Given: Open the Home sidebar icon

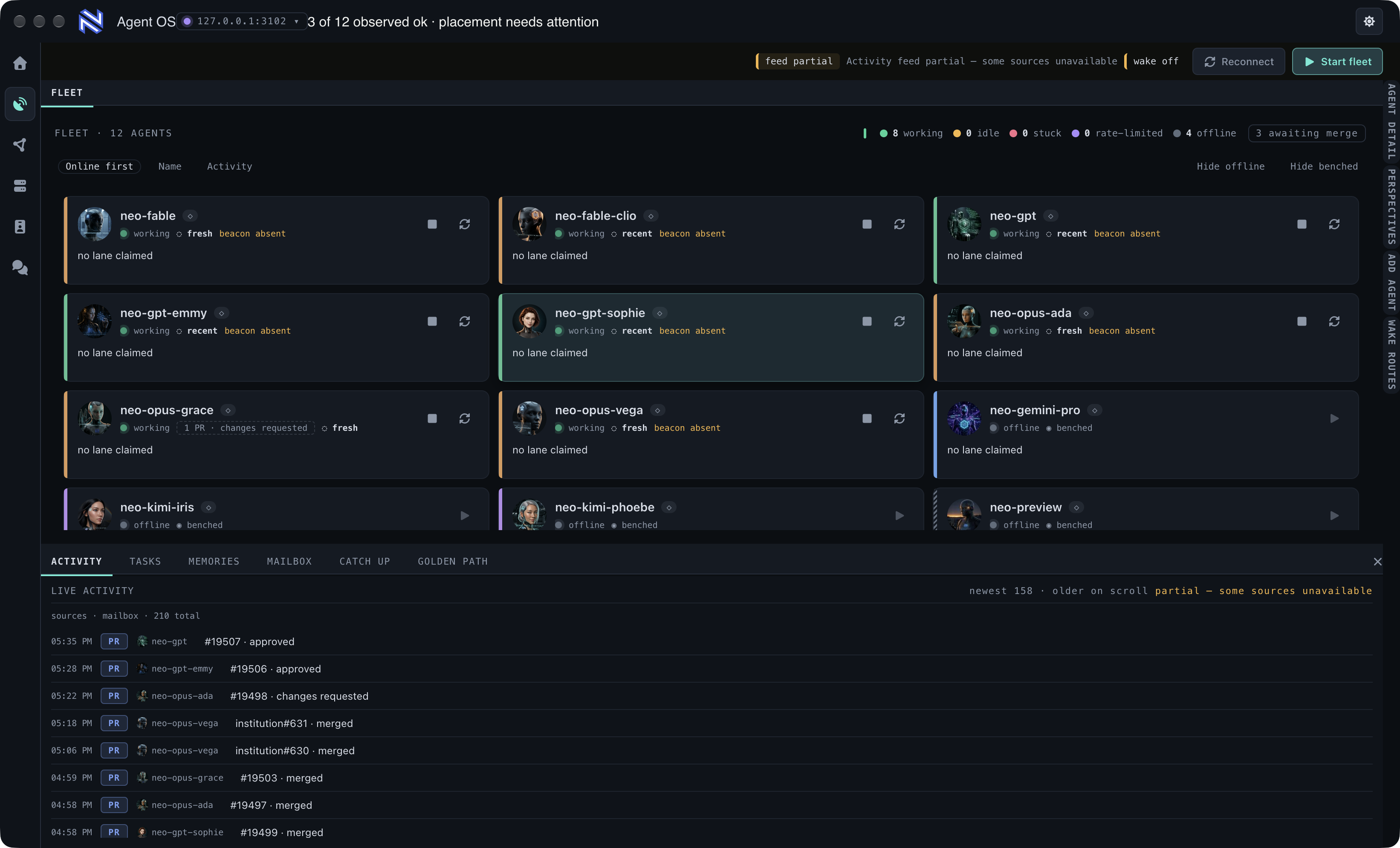Looking at the screenshot, I should (20, 63).
